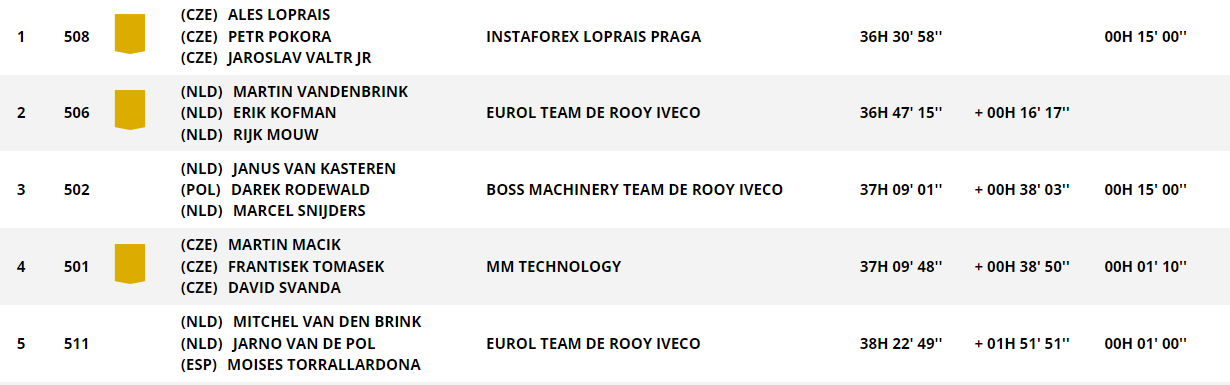
Task: Select co-driver Darek Rodewald
Action: [300, 190]
